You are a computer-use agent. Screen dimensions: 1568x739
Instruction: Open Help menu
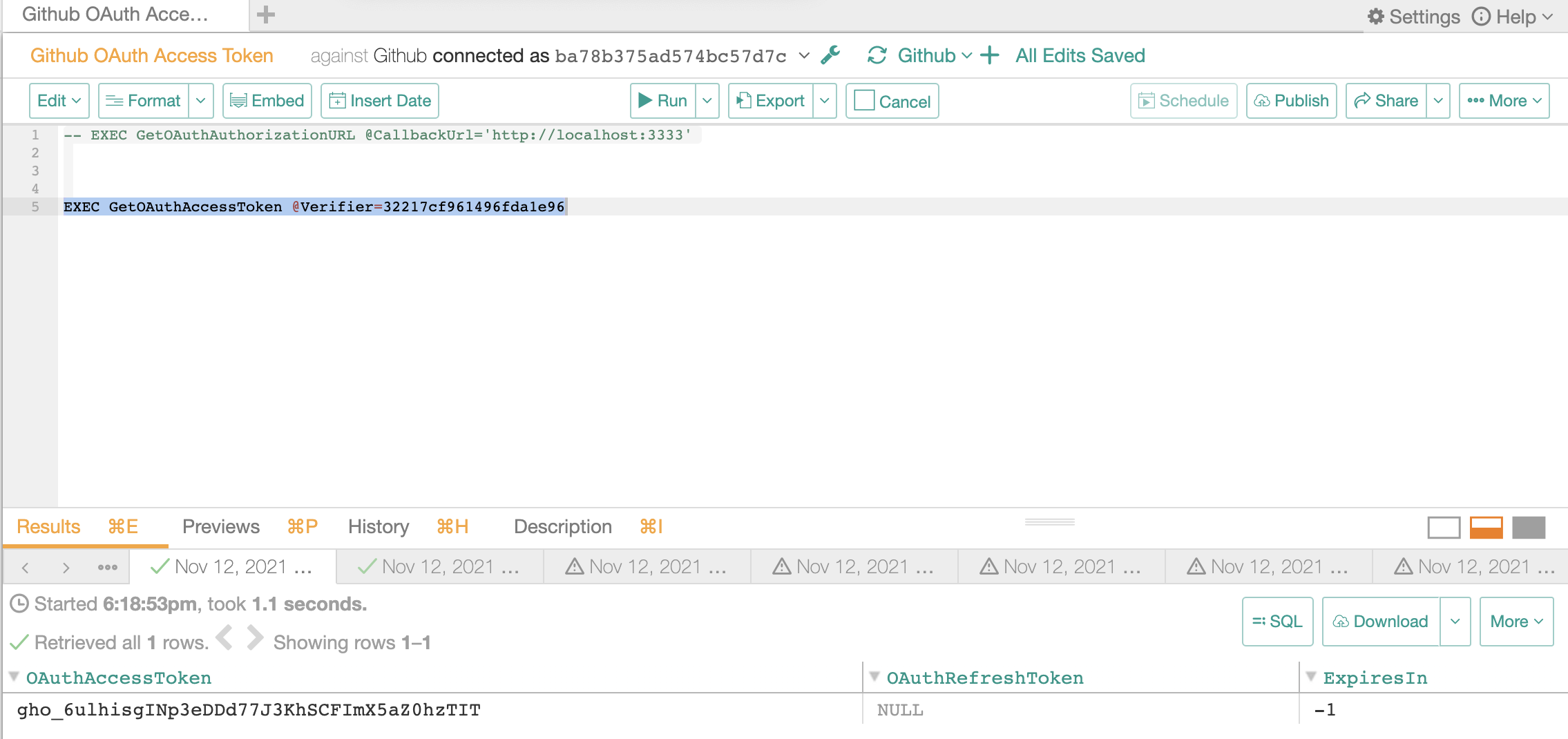click(1512, 17)
